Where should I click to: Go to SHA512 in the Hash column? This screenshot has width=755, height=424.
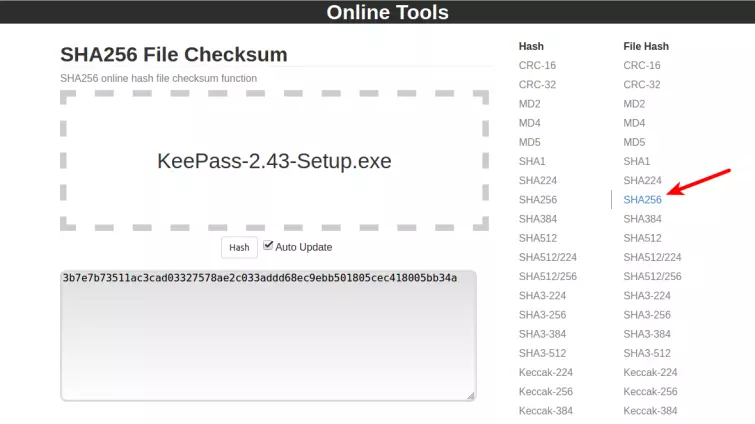537,238
